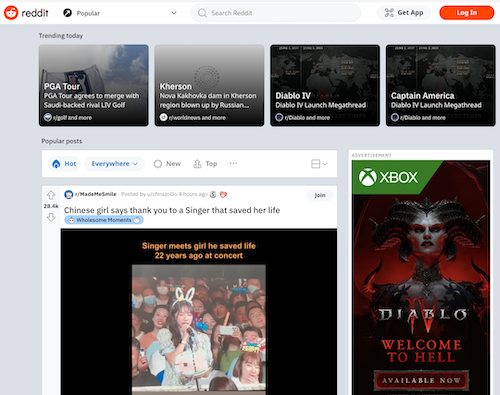Click the card view layout icon
500x395 pixels.
pyautogui.click(x=315, y=164)
